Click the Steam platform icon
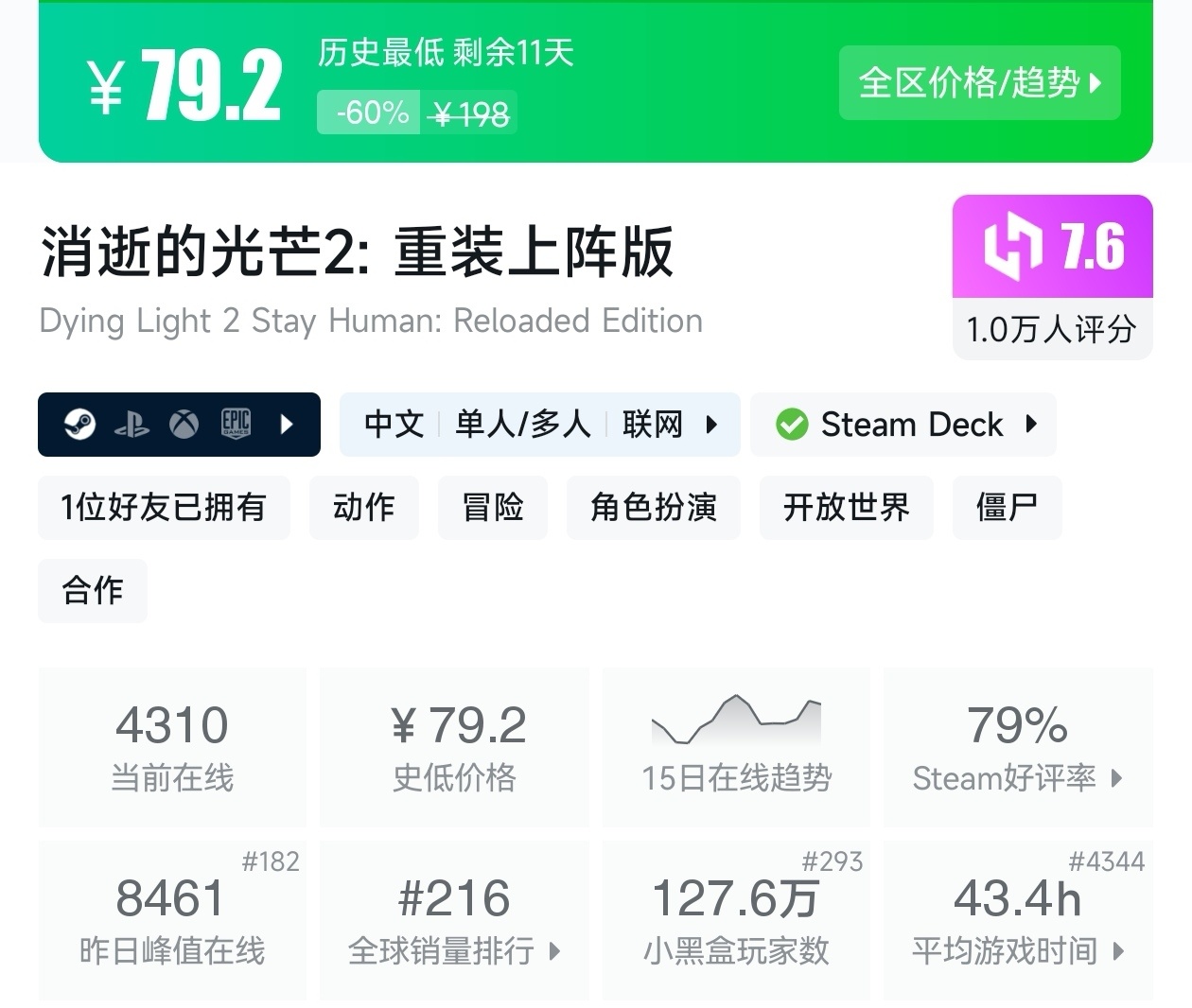The width and height of the screenshot is (1192, 1008). pyautogui.click(x=79, y=425)
